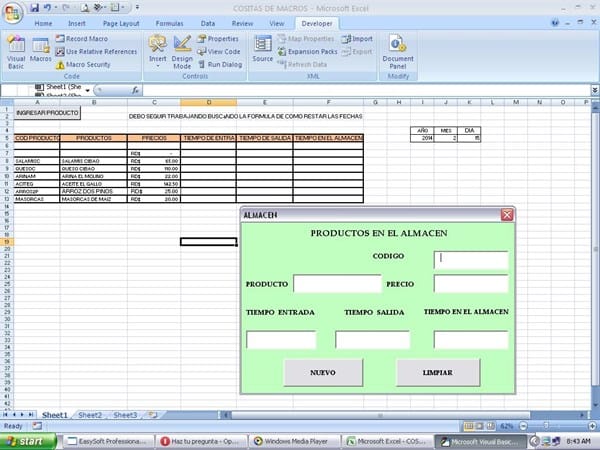The width and height of the screenshot is (600, 450).
Task: Open the Page Layout tab
Action: (x=121, y=23)
